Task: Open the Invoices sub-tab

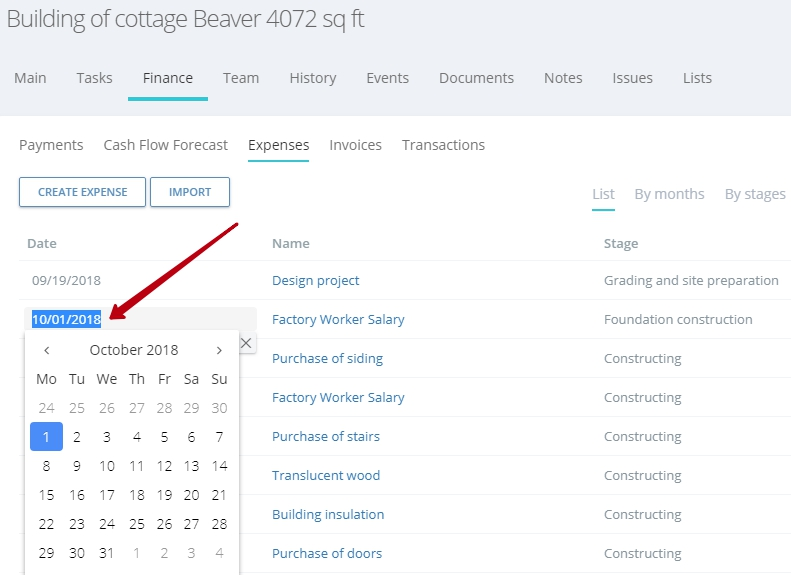Action: point(355,145)
